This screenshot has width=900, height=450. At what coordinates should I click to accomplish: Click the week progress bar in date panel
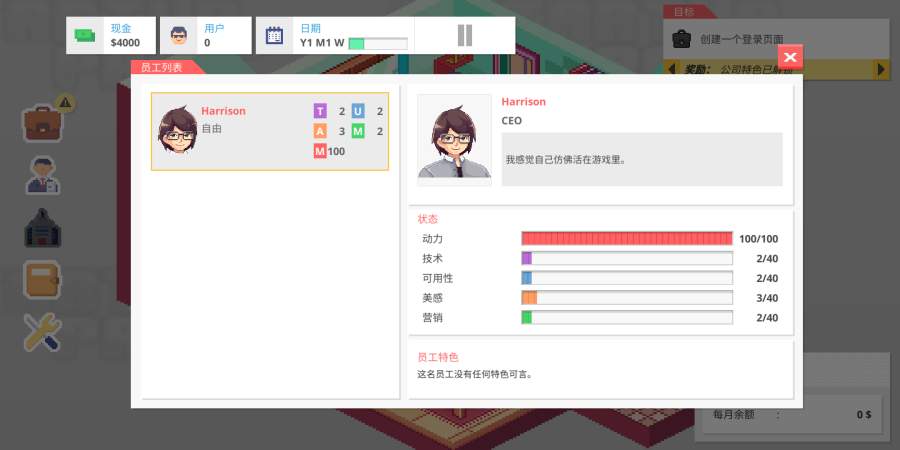click(x=378, y=43)
